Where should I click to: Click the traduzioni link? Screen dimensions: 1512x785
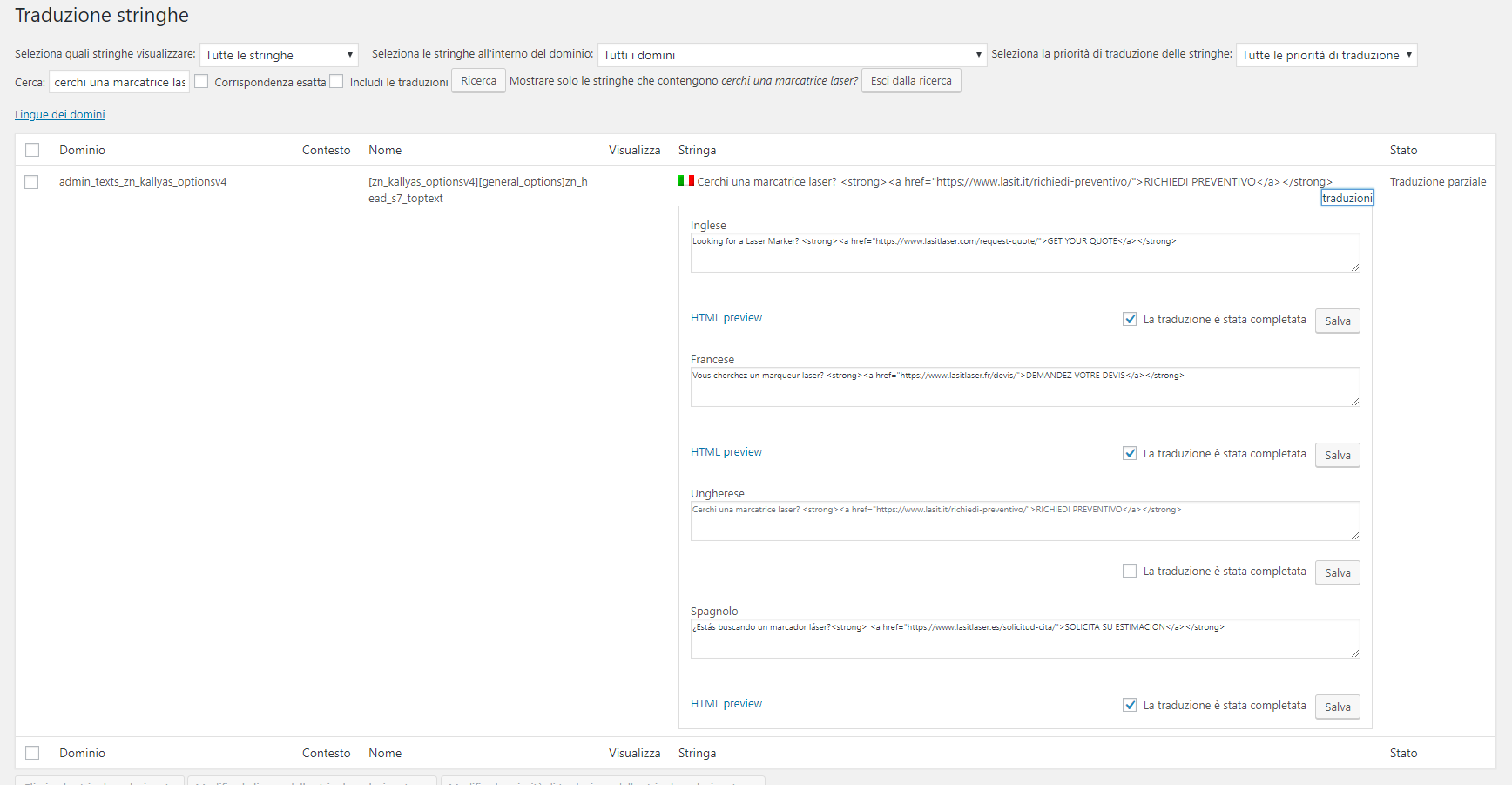click(x=1347, y=199)
